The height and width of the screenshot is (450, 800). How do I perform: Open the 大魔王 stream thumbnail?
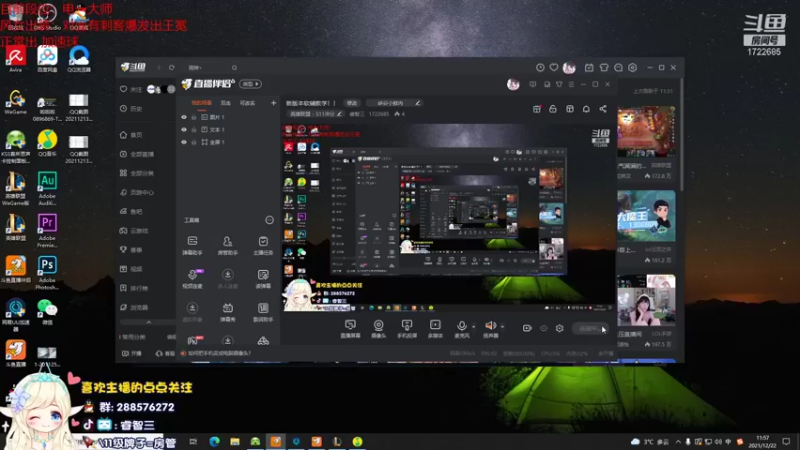click(646, 216)
